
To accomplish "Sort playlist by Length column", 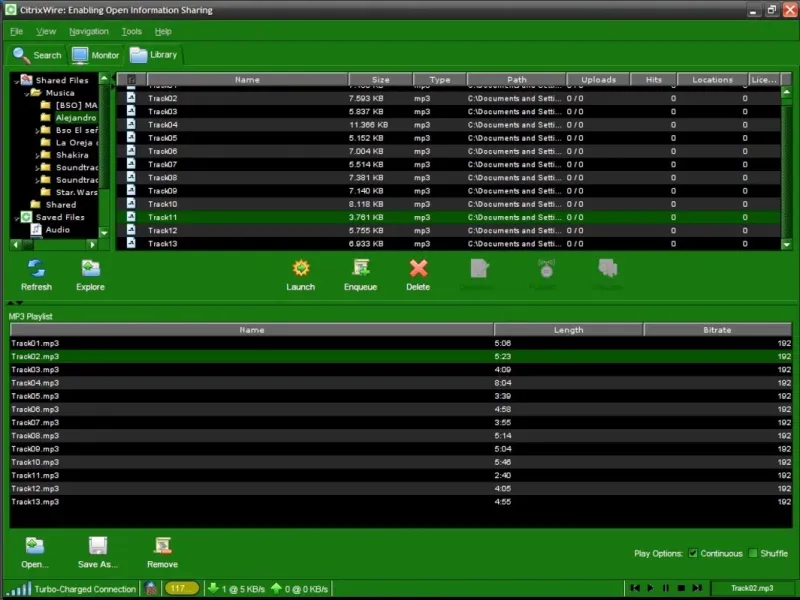I will click(568, 330).
